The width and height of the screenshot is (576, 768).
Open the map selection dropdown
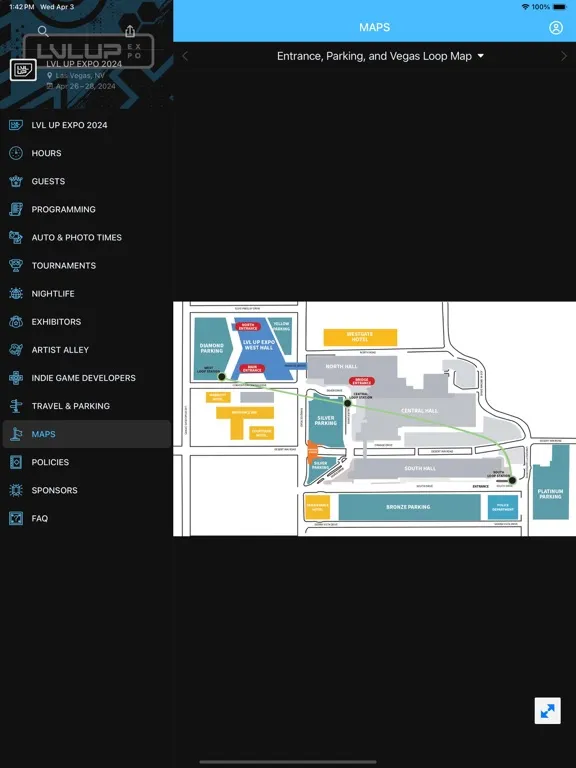pos(381,56)
